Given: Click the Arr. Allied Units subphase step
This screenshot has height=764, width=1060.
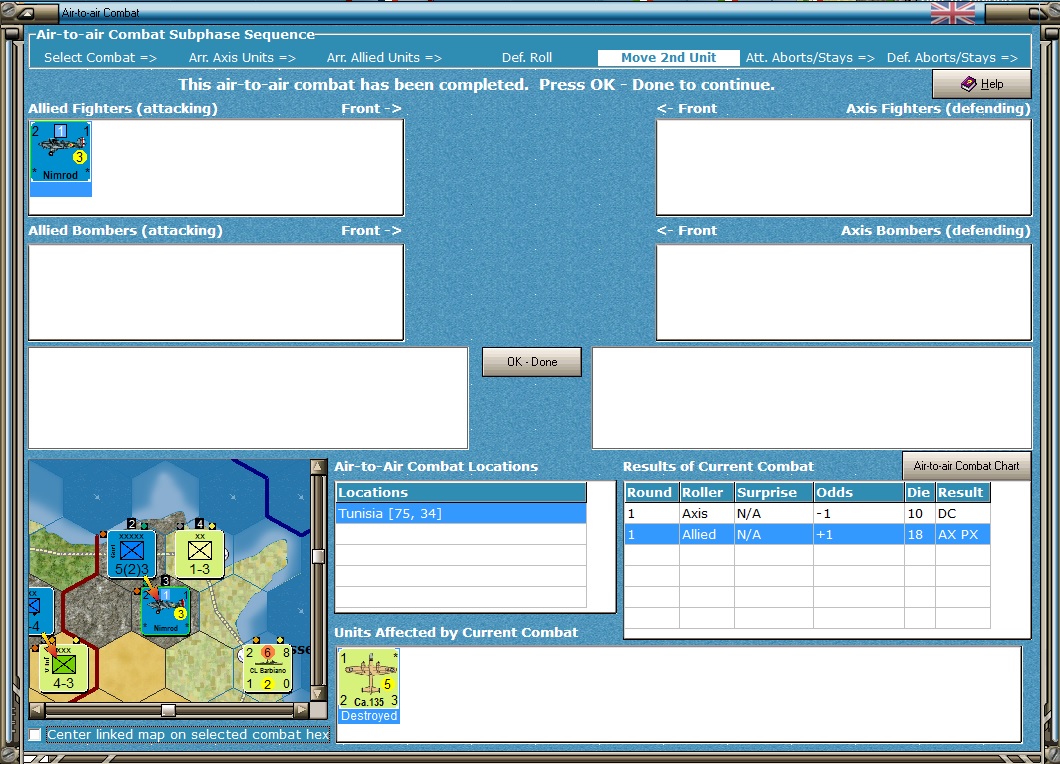Looking at the screenshot, I should (x=384, y=57).
